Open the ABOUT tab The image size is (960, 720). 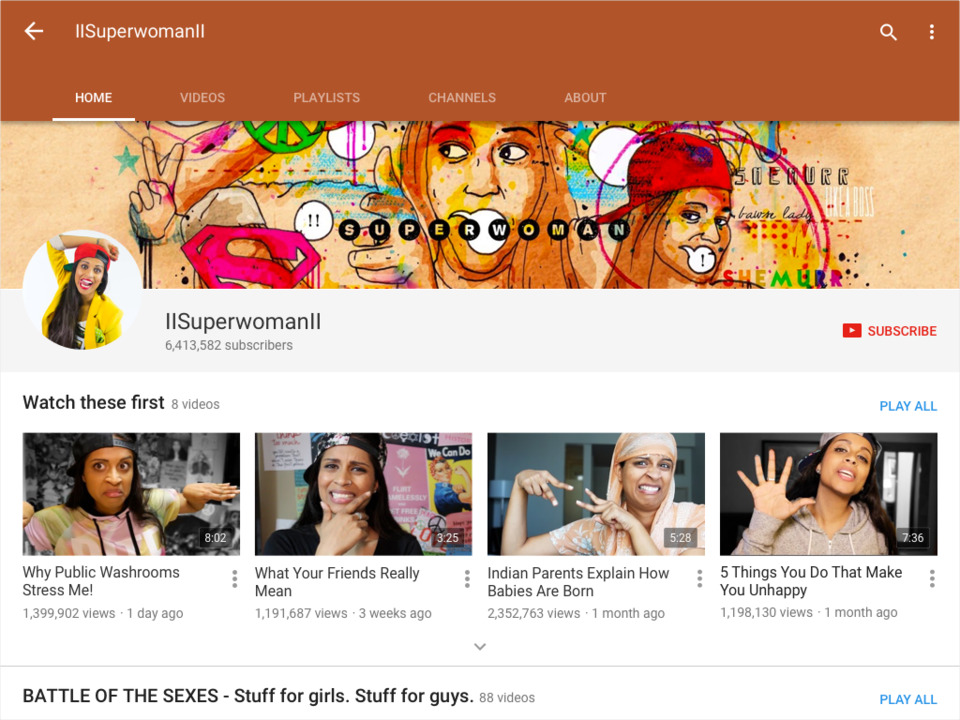pyautogui.click(x=585, y=98)
